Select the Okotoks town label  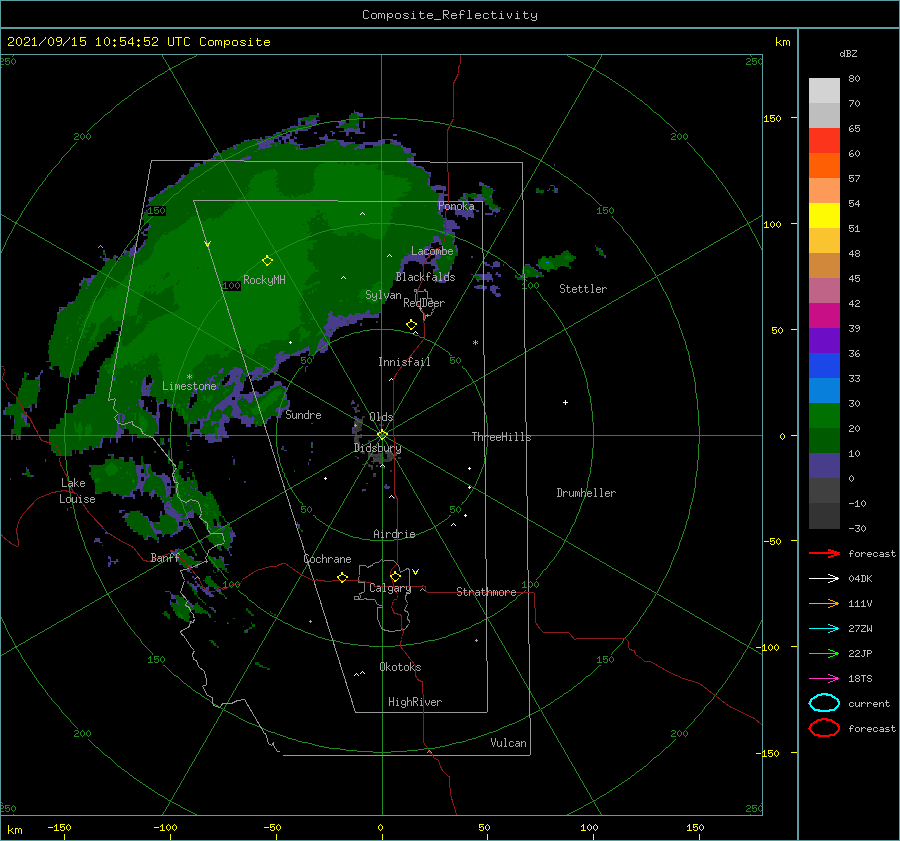400,666
